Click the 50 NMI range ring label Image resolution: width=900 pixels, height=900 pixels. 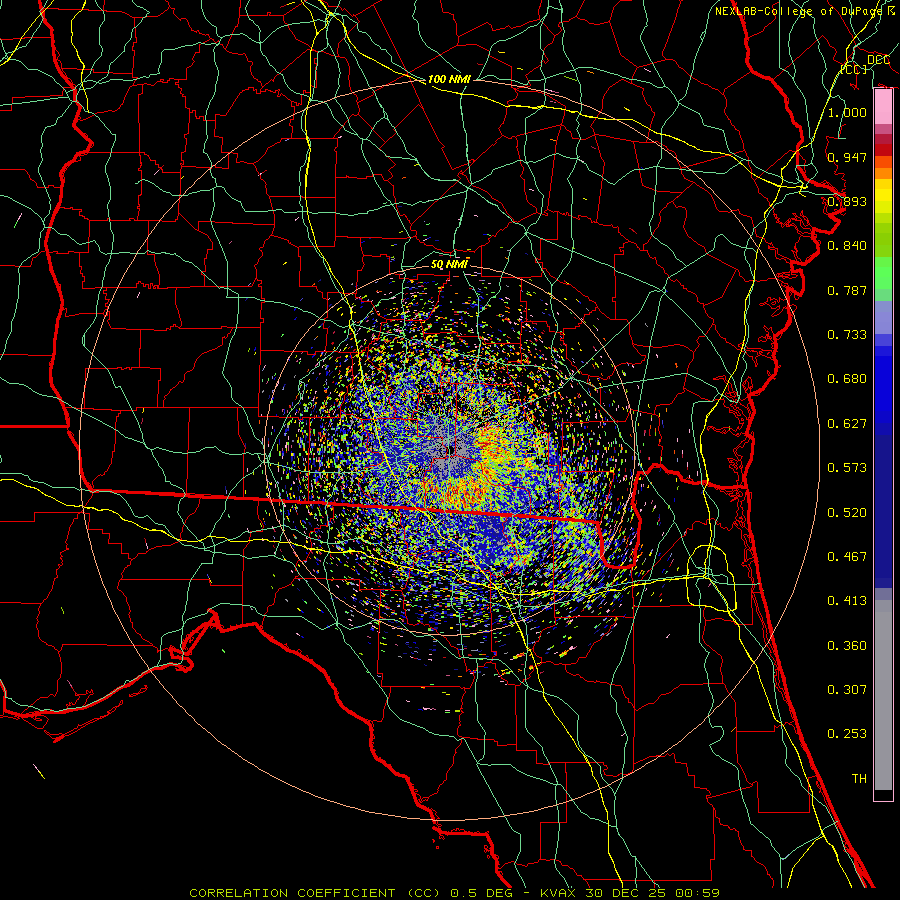[449, 264]
